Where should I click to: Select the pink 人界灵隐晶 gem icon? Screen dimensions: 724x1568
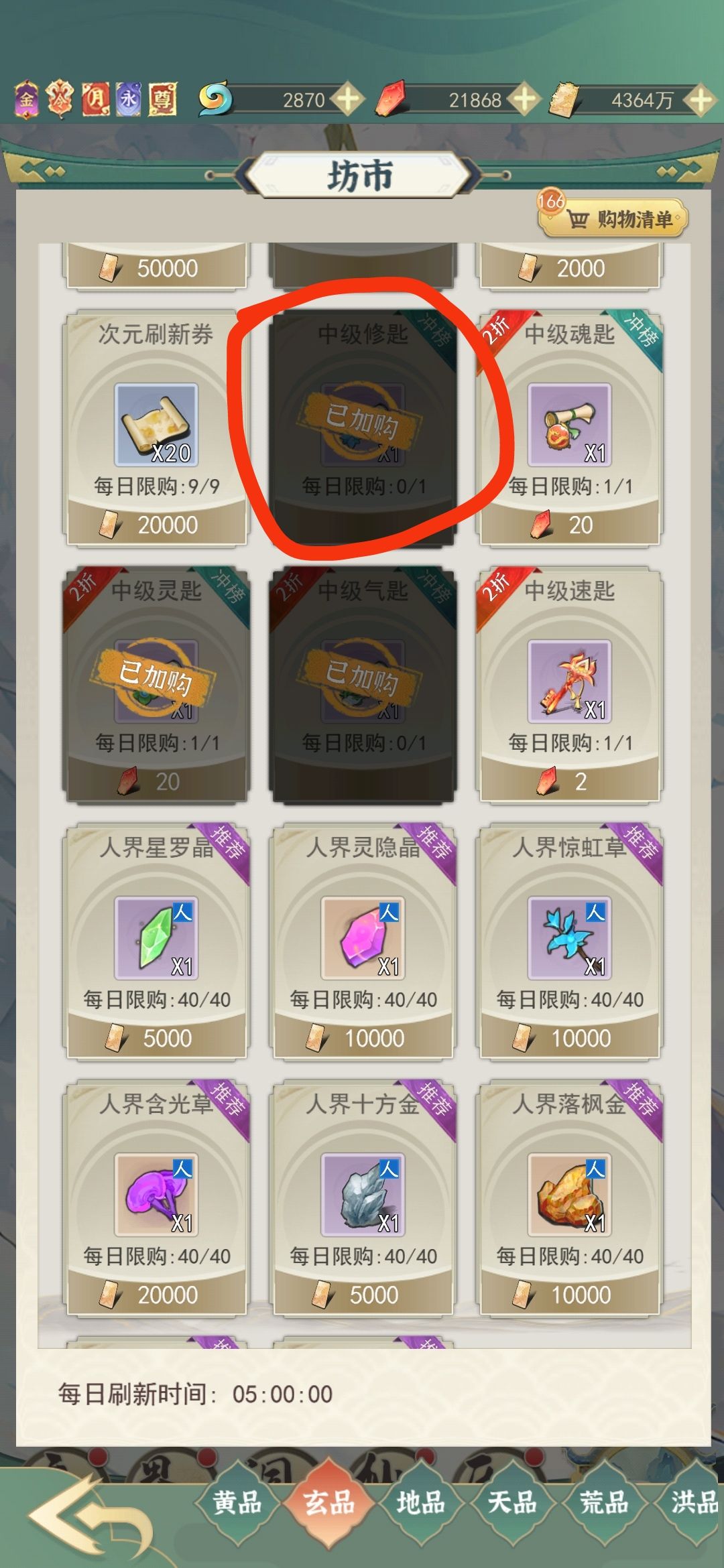(x=363, y=938)
